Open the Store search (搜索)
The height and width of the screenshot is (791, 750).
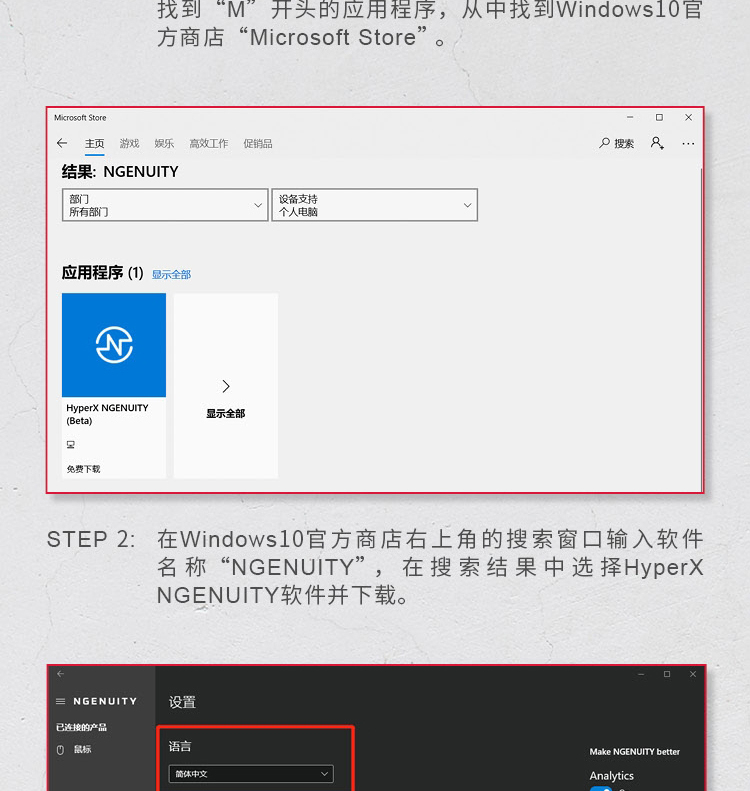tap(616, 143)
